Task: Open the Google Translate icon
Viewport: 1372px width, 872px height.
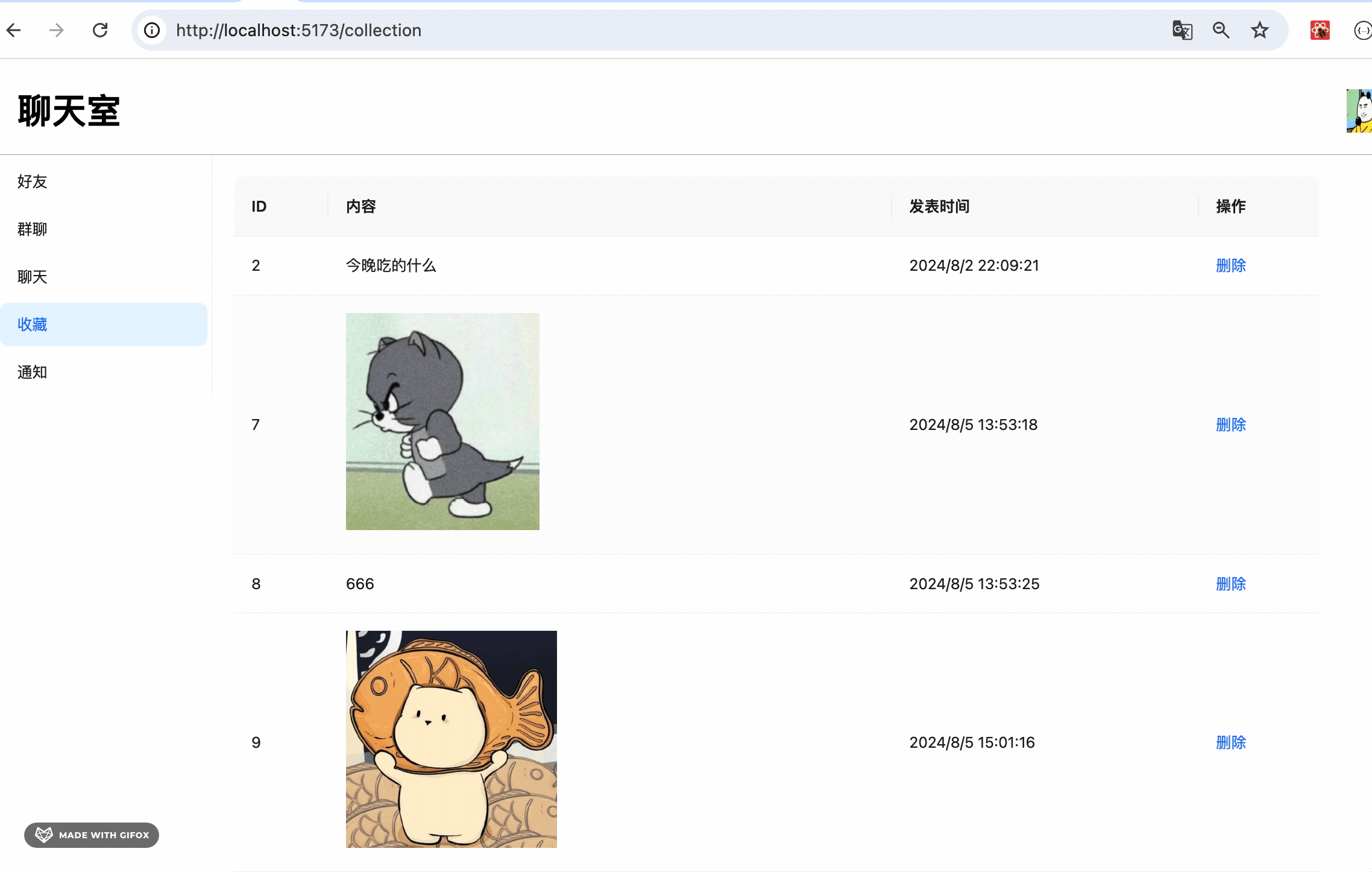Action: pos(1182,30)
